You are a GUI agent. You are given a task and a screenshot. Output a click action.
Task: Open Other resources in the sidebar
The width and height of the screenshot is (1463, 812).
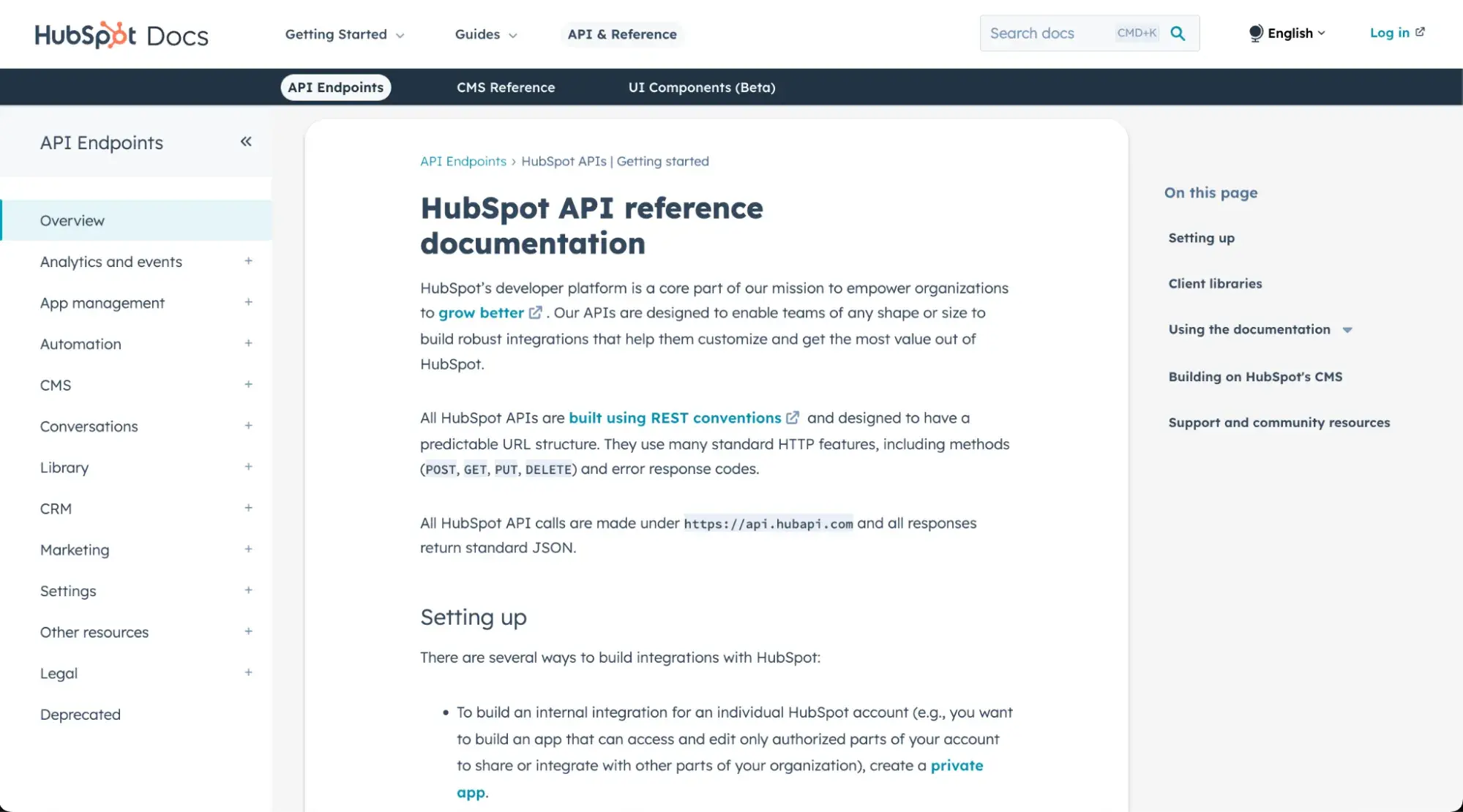pos(94,632)
